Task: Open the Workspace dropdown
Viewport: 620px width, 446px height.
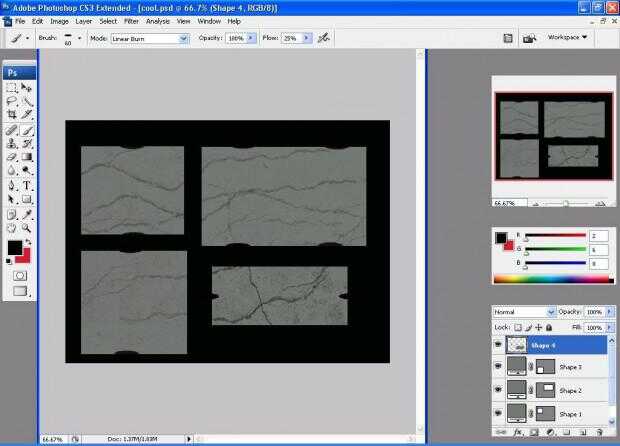Action: 567,38
